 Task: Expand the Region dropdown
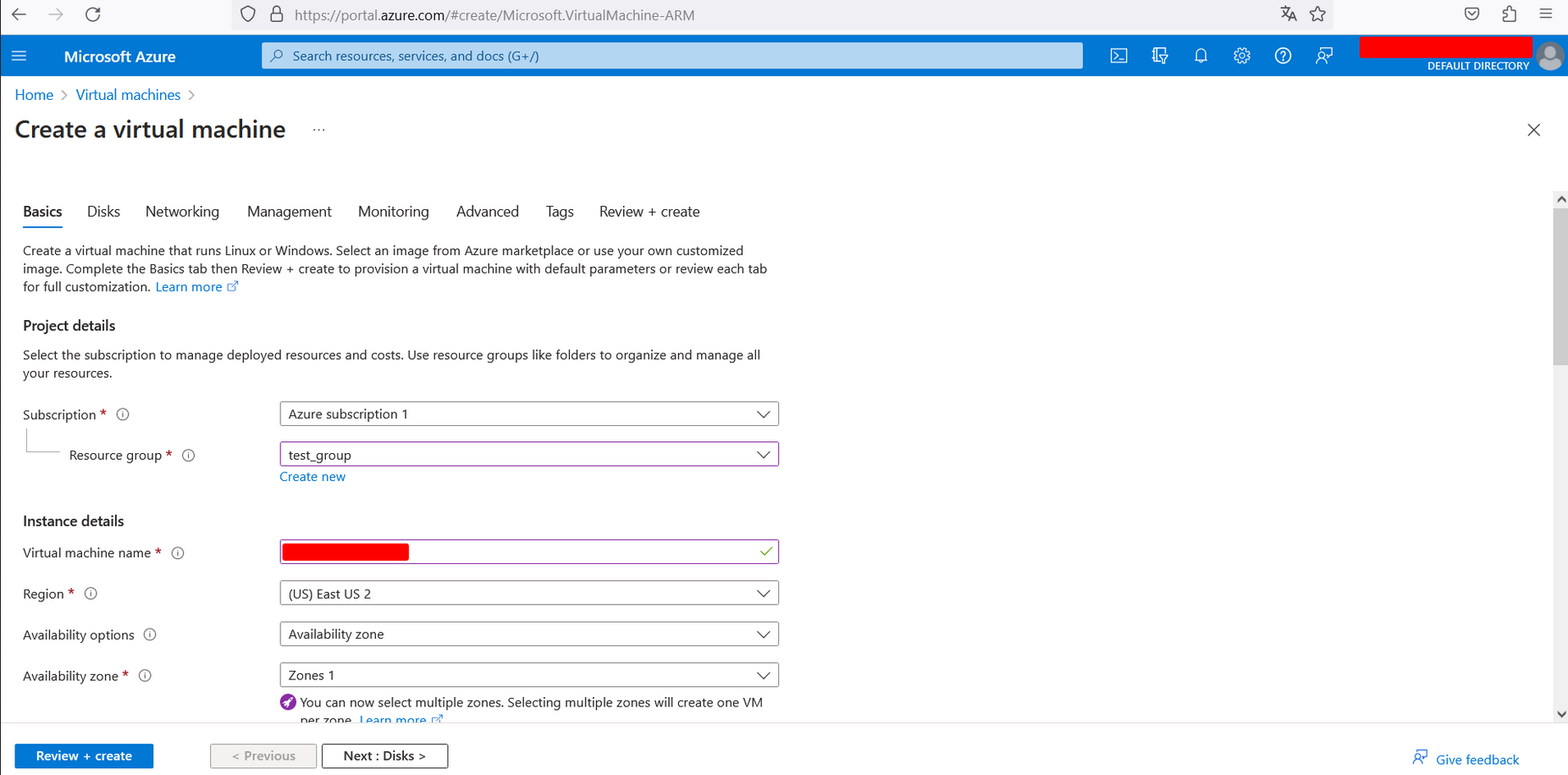point(529,593)
